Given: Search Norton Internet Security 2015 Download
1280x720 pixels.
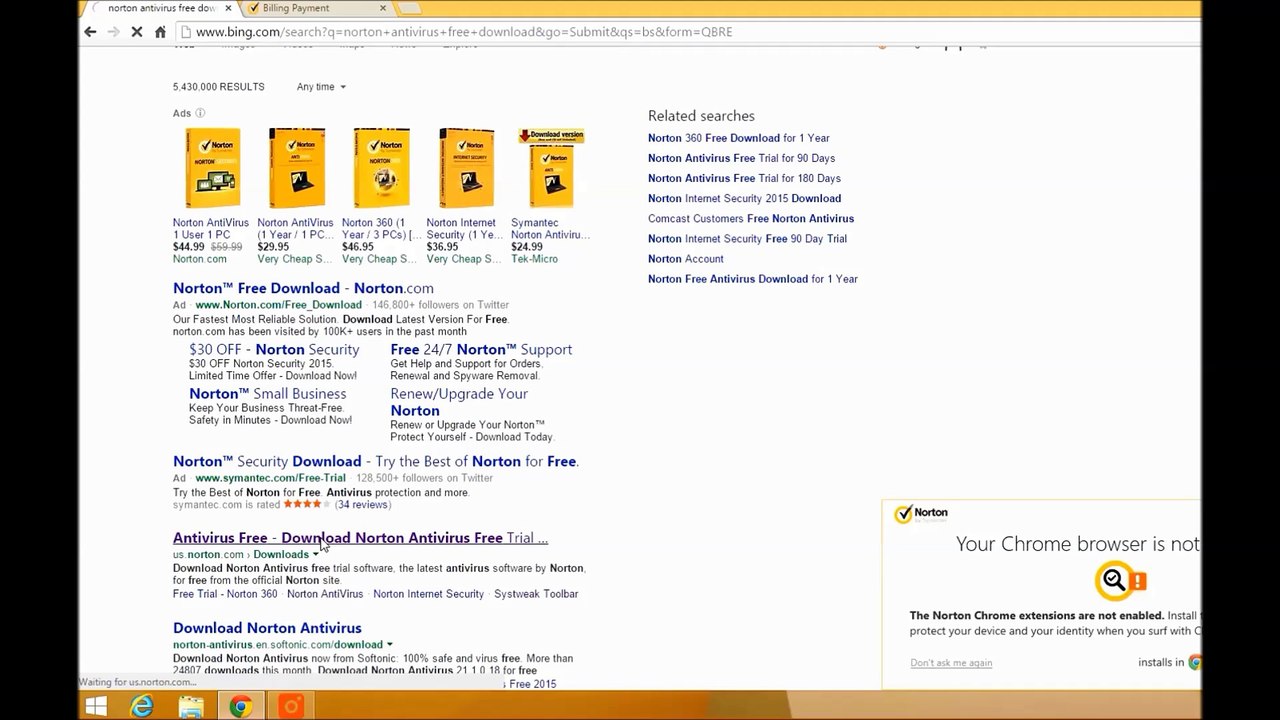Looking at the screenshot, I should pos(744,198).
